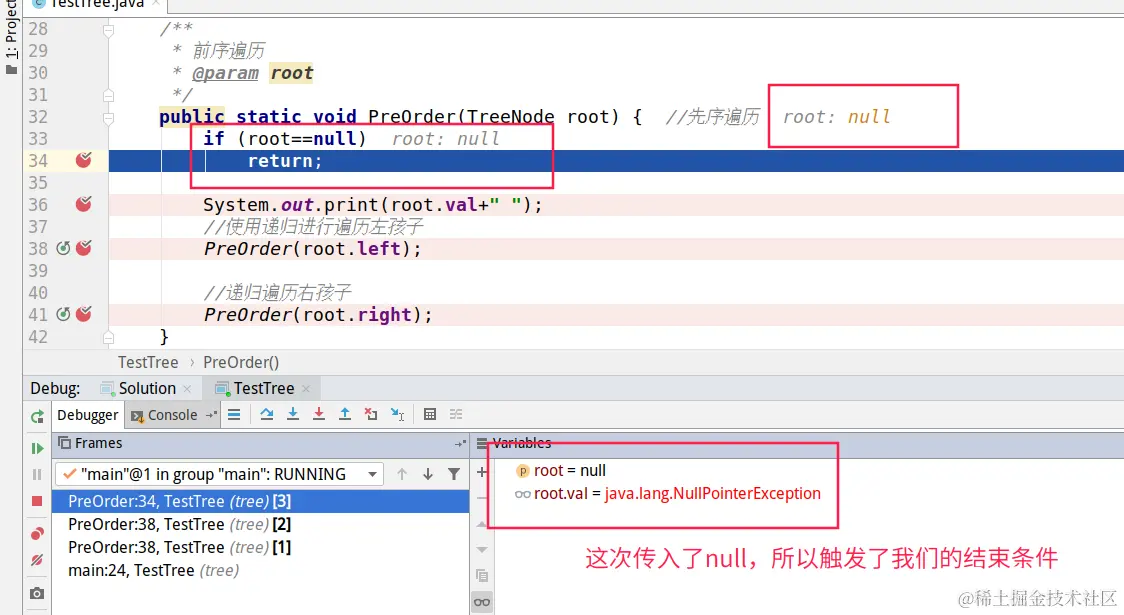Click recursive call marker on line 38

click(x=63, y=248)
